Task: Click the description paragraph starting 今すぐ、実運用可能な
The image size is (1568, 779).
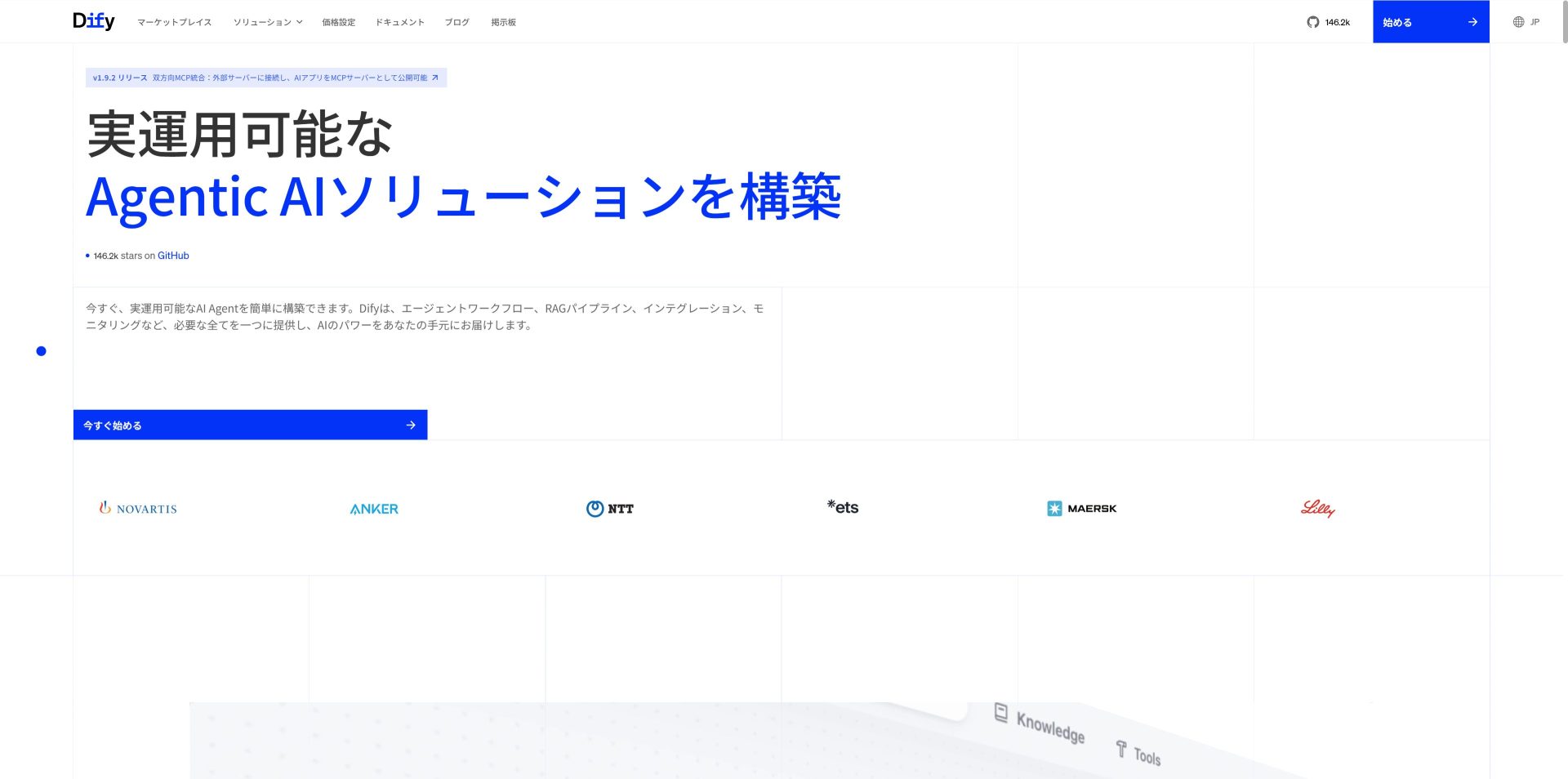Action: pyautogui.click(x=425, y=317)
